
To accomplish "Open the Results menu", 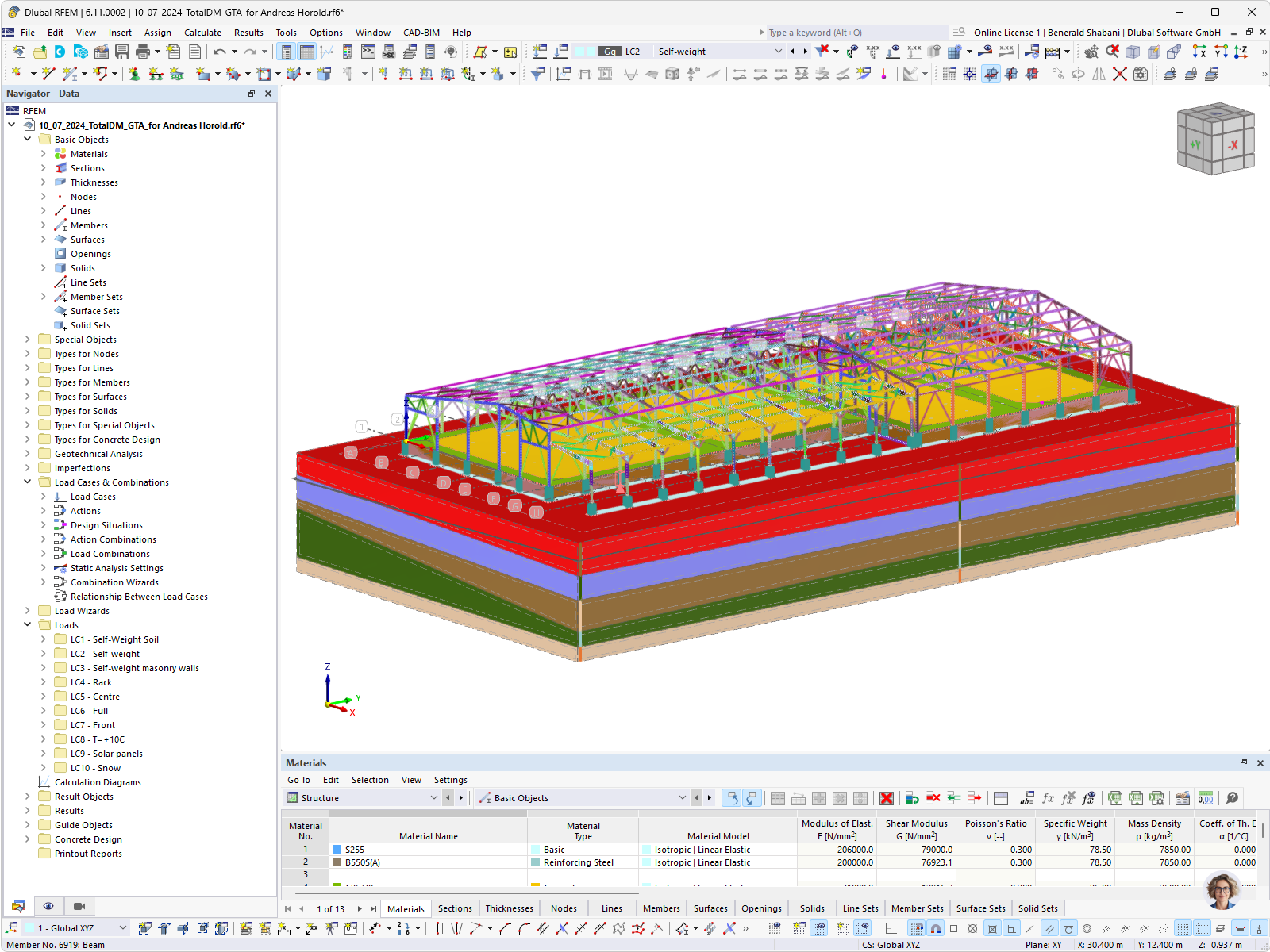I will (248, 33).
